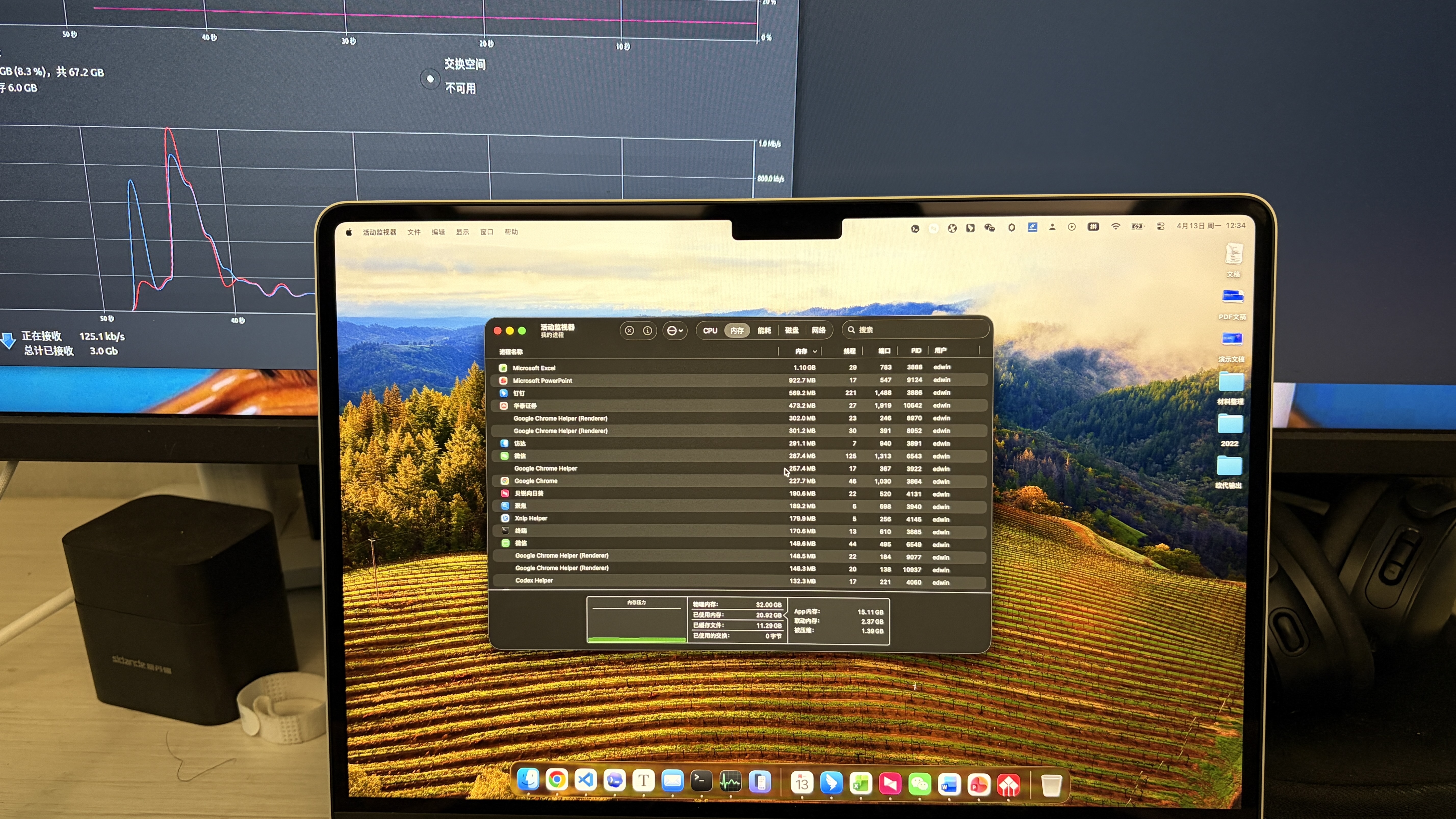Open Google Chrome from the Dock
The height and width of the screenshot is (819, 1456).
(x=557, y=780)
